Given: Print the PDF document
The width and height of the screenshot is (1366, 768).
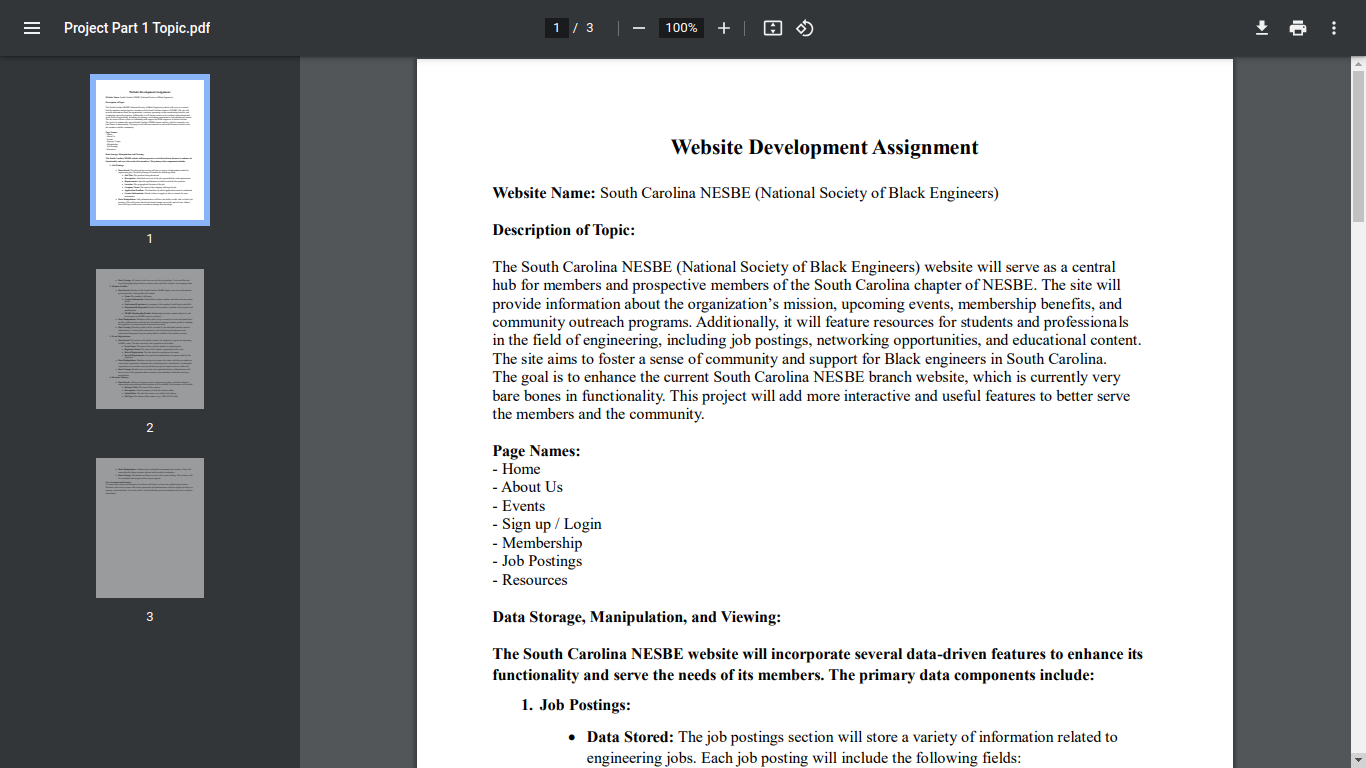Looking at the screenshot, I should (x=1298, y=28).
